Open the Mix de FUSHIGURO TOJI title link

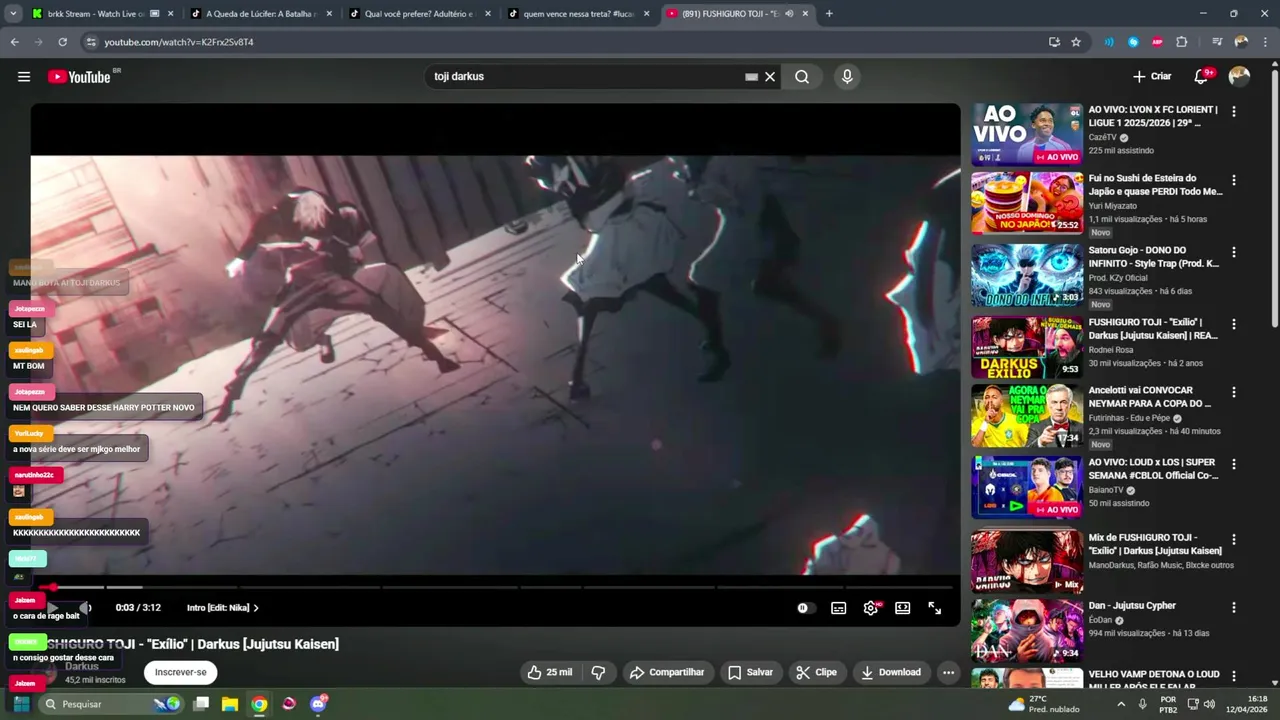[x=1154, y=544]
